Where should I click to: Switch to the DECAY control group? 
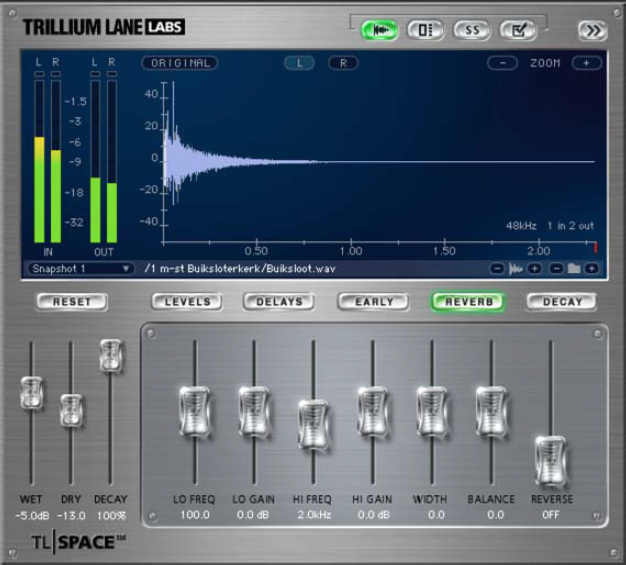[x=562, y=302]
